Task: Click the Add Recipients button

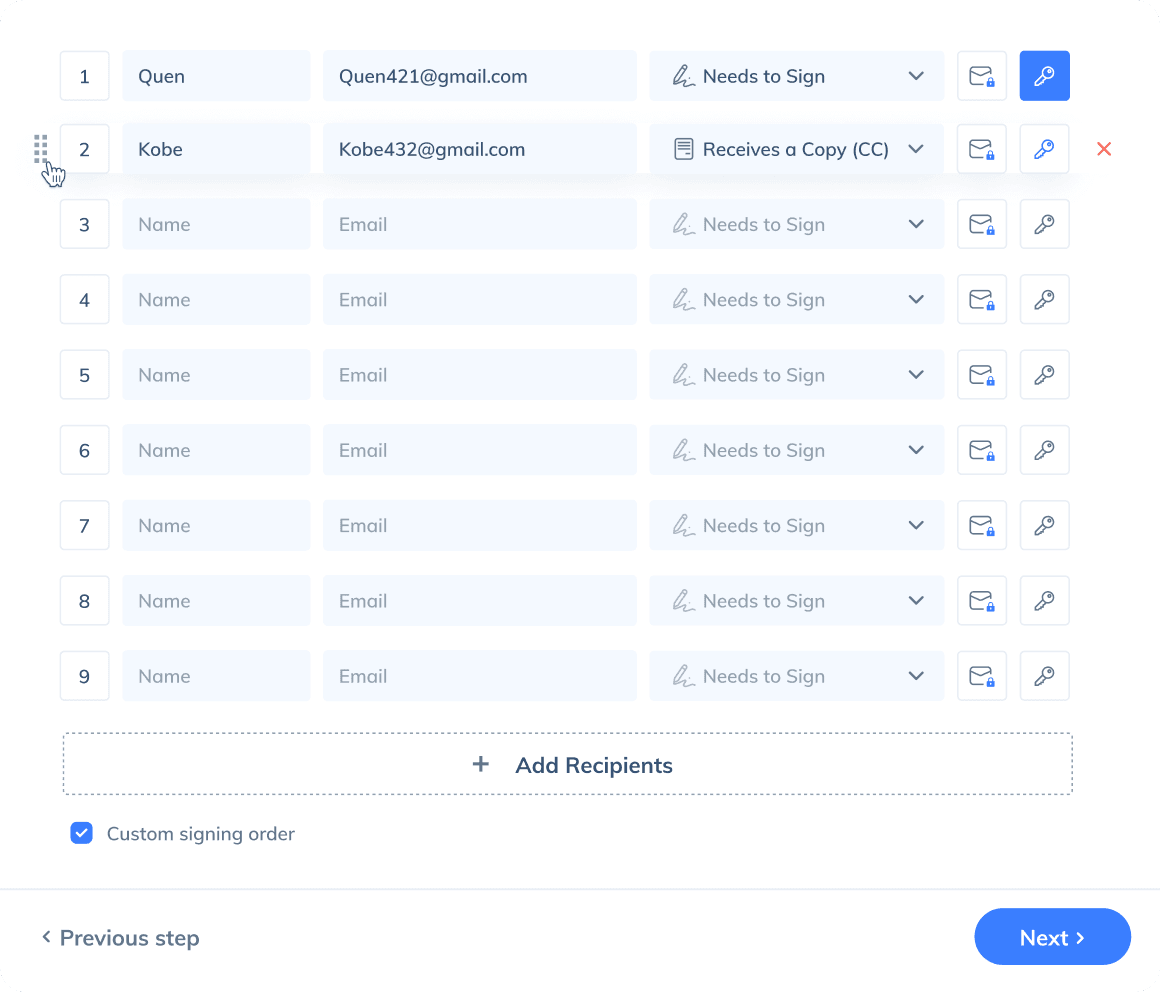Action: (x=568, y=765)
